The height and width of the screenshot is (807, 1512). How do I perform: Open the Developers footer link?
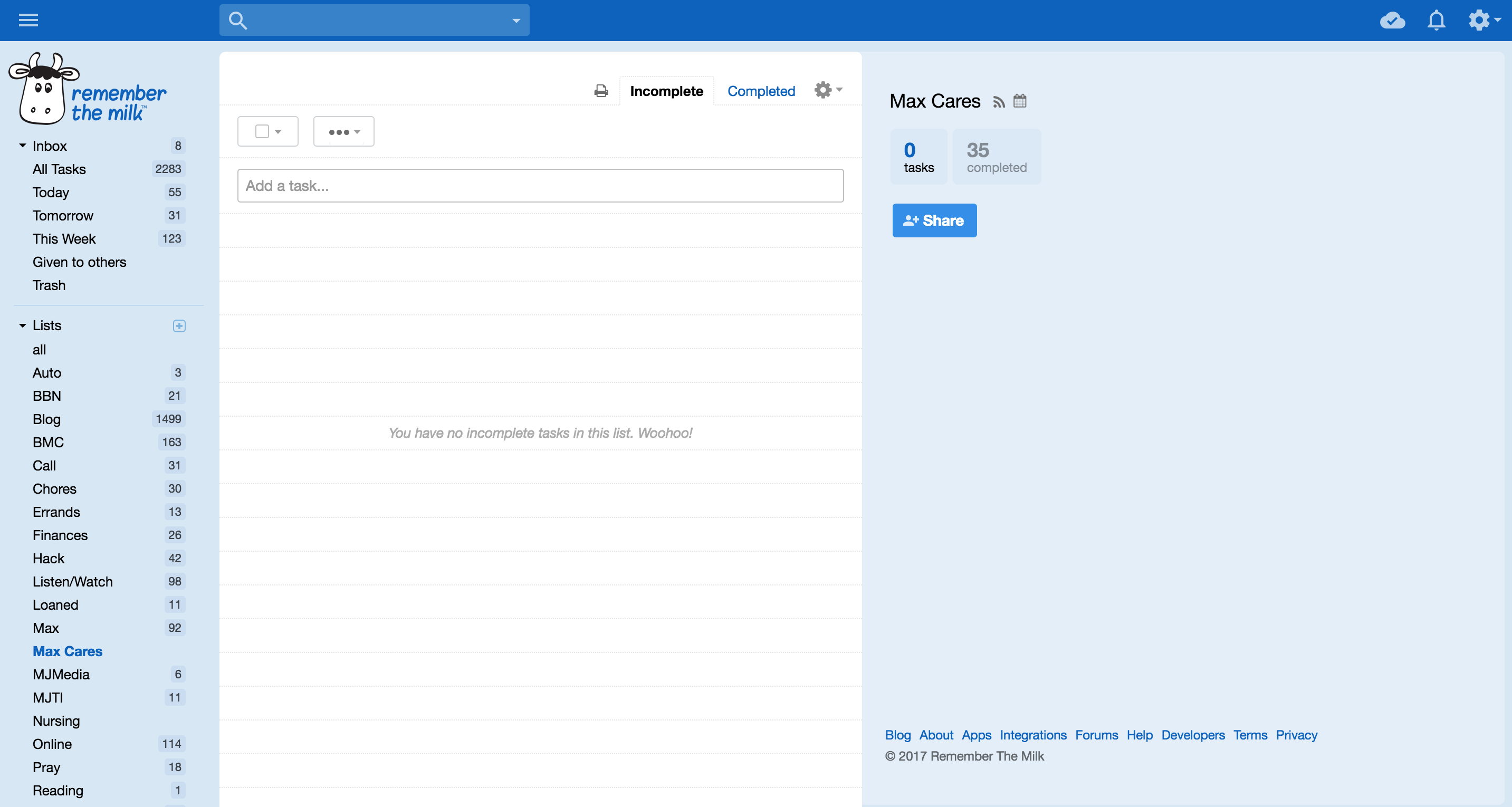click(1193, 735)
